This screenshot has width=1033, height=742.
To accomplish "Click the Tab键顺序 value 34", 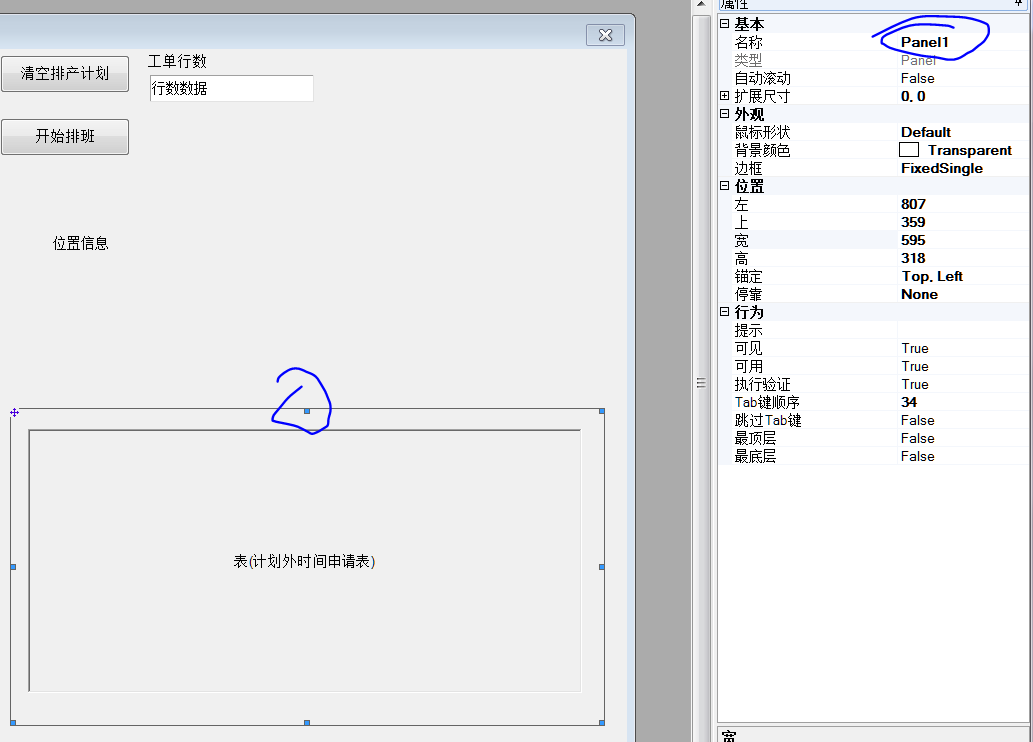I will (x=908, y=402).
